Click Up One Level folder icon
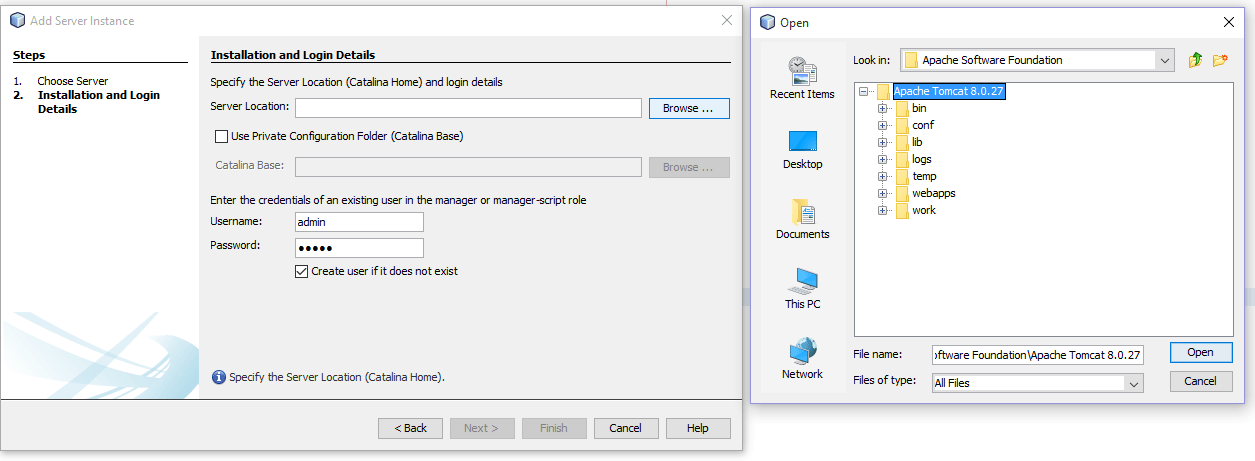This screenshot has height=461, width=1255. (x=1195, y=60)
